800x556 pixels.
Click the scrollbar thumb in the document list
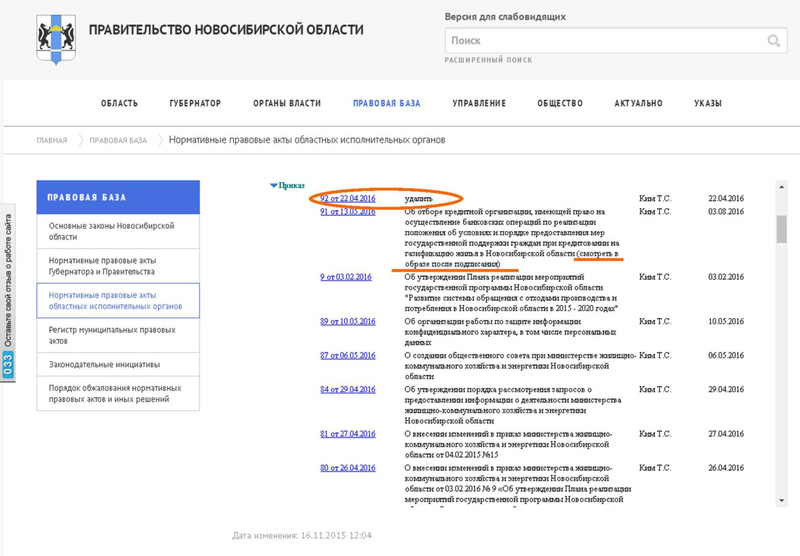781,229
